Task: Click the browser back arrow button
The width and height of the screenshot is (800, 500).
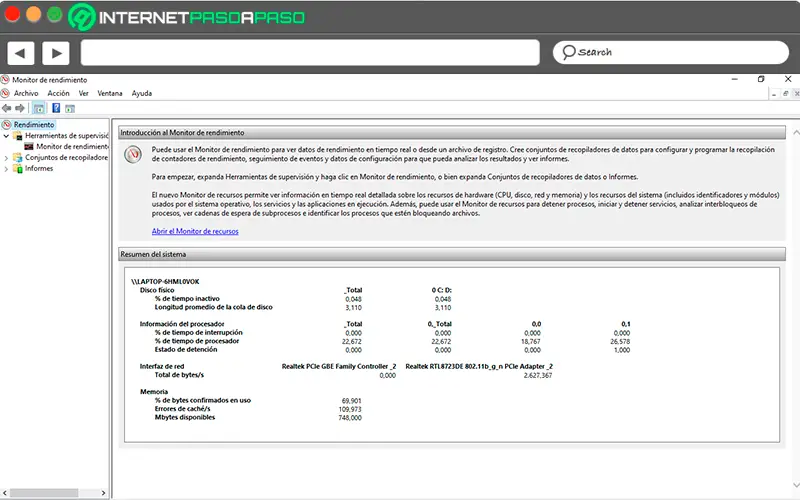Action: (20, 53)
